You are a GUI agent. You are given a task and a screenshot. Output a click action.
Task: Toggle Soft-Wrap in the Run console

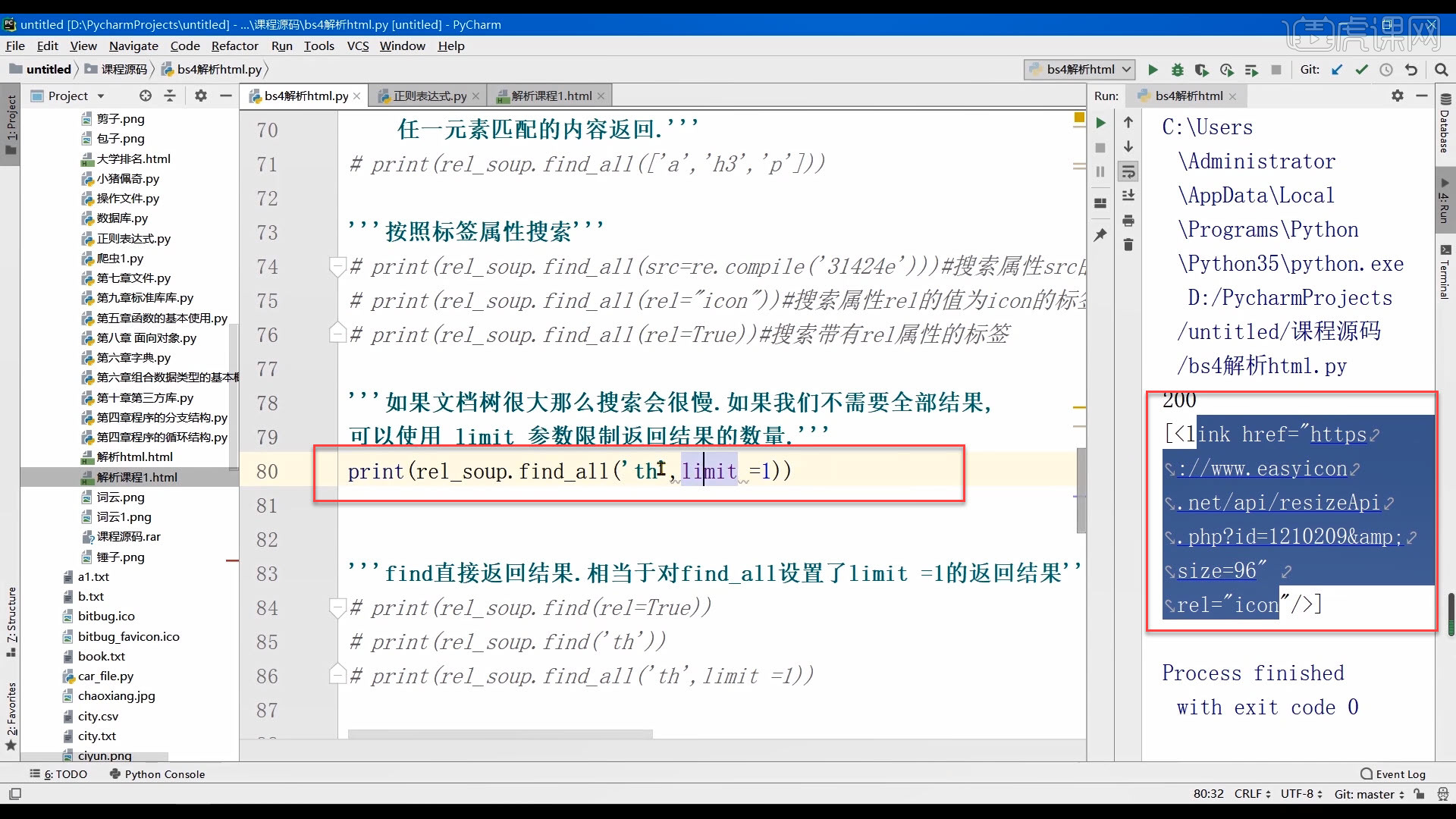pos(1128,171)
